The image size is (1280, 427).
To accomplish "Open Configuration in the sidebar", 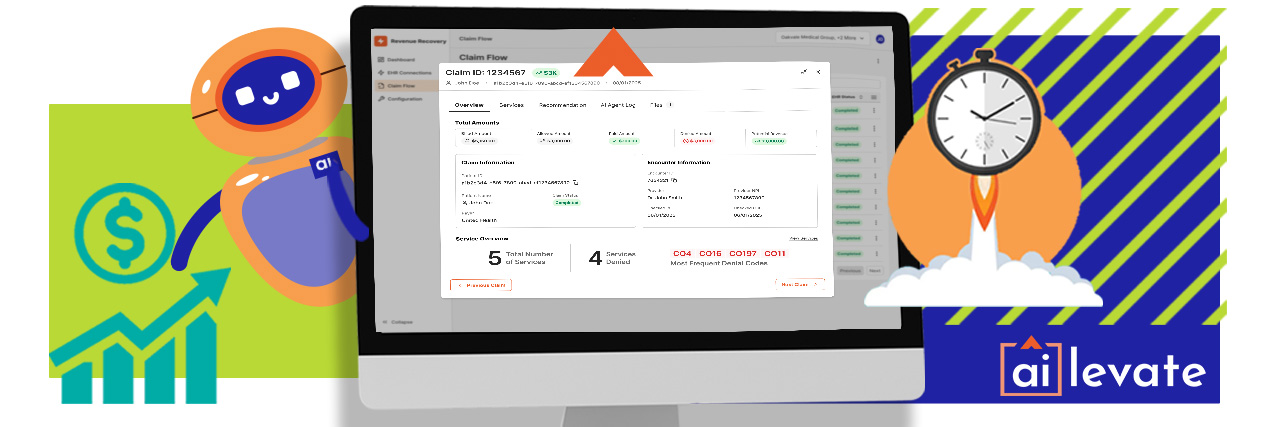I will tap(400, 99).
